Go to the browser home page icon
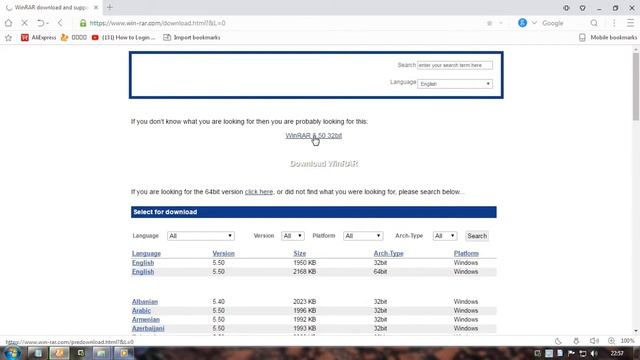The image size is (640, 360). (x=9, y=23)
